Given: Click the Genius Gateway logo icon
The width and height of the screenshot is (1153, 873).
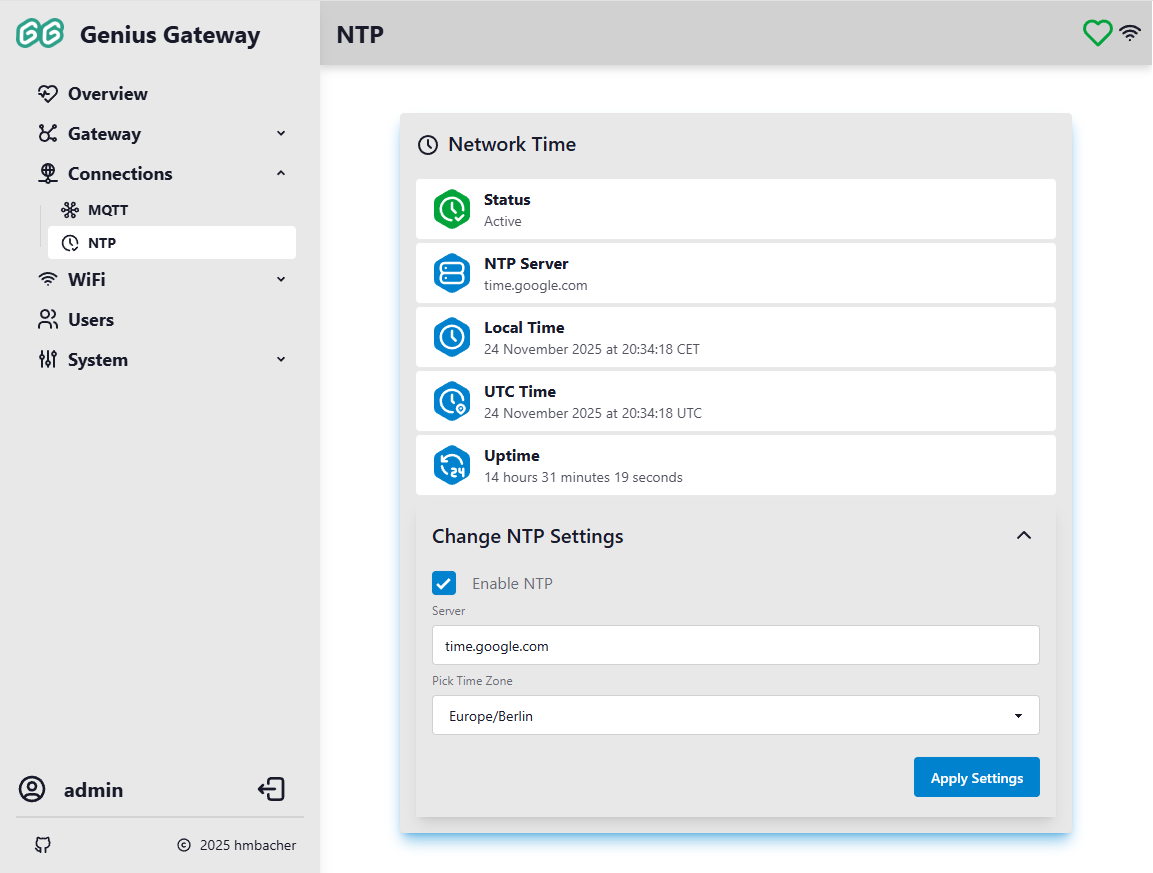Looking at the screenshot, I should pyautogui.click(x=40, y=34).
